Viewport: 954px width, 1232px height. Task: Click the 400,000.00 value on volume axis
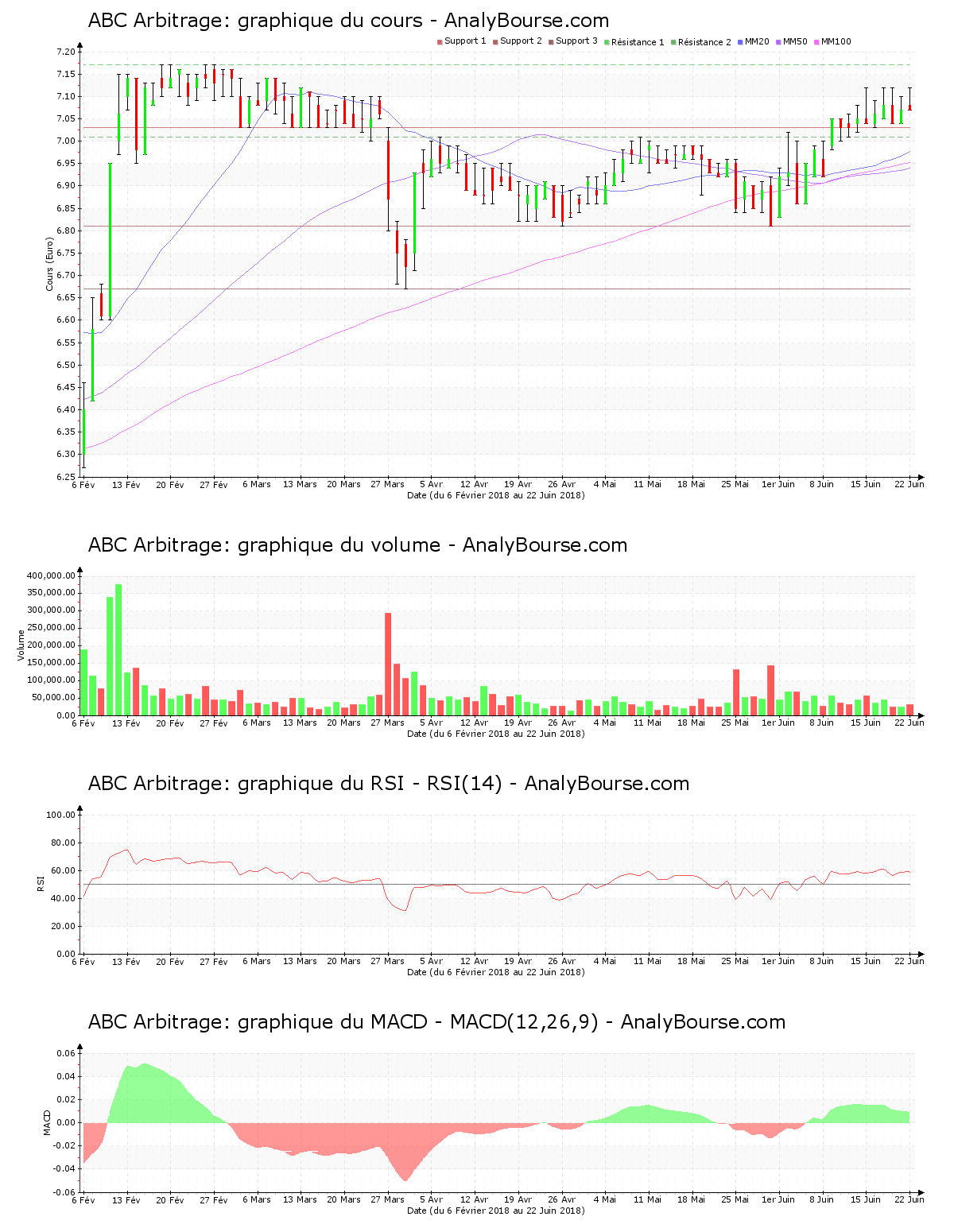pyautogui.click(x=51, y=575)
